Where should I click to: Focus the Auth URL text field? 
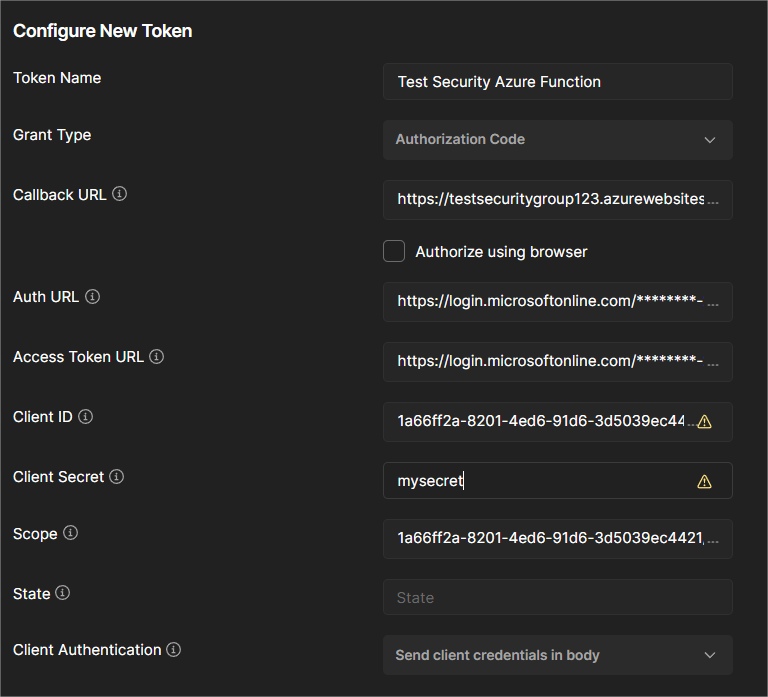coord(550,302)
